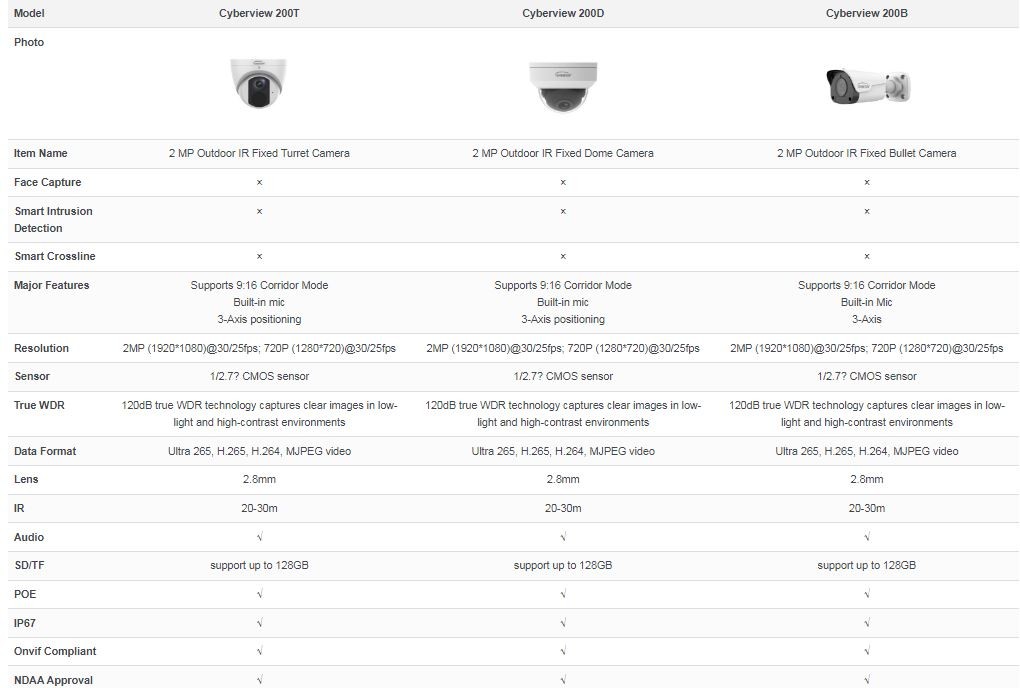Click the NDAA Approval checkmark under Cyberview 200D
This screenshot has height=688, width=1020.
pos(563,680)
